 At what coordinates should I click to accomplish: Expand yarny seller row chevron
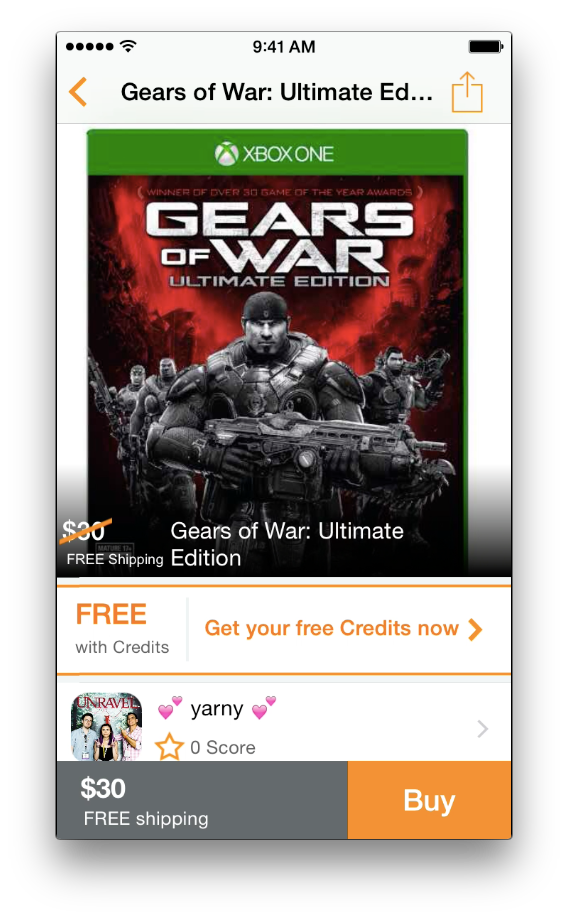pos(482,729)
